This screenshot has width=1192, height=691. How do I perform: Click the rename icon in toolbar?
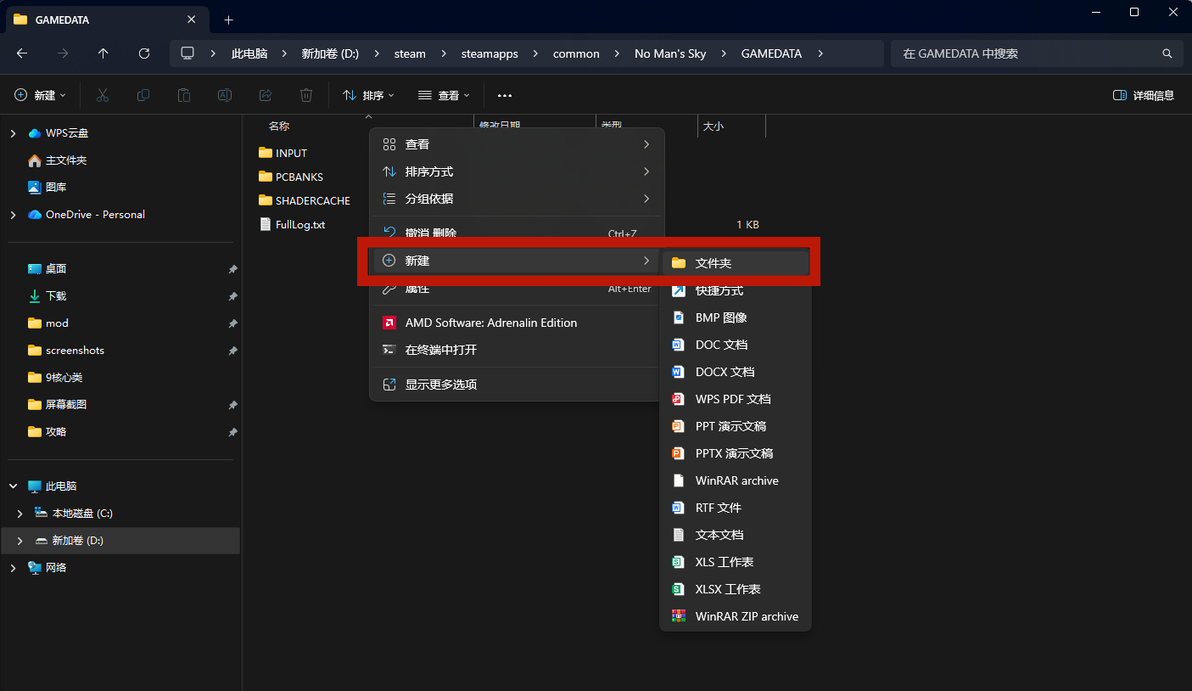(224, 95)
